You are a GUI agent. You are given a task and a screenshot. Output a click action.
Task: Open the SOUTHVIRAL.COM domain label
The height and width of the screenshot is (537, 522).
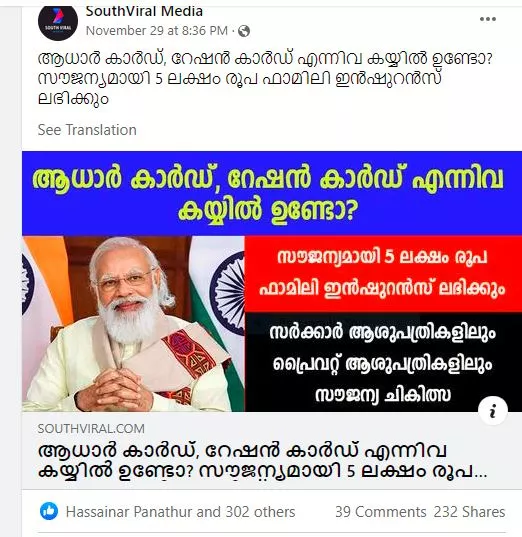(x=91, y=429)
